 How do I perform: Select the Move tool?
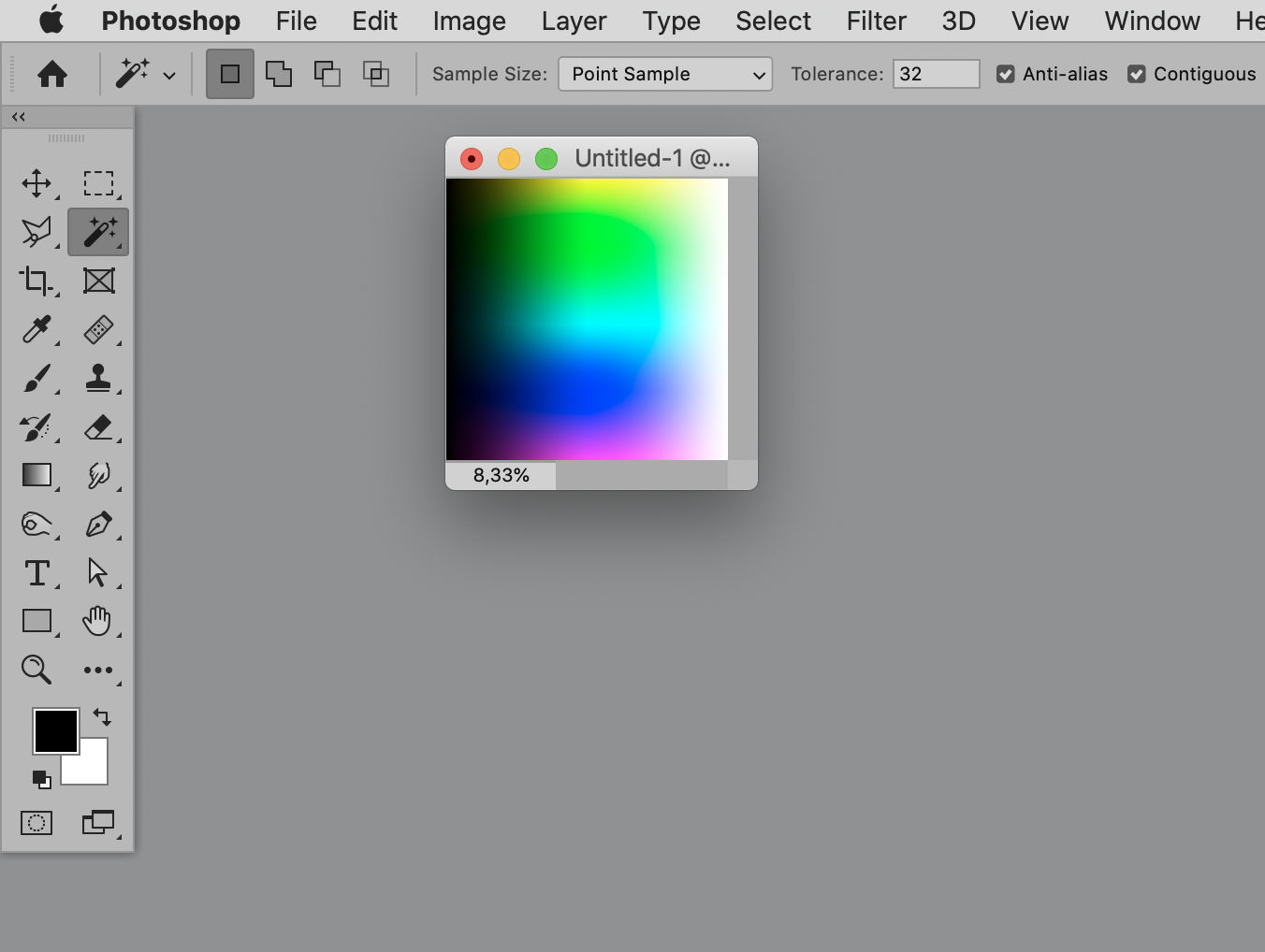click(36, 183)
